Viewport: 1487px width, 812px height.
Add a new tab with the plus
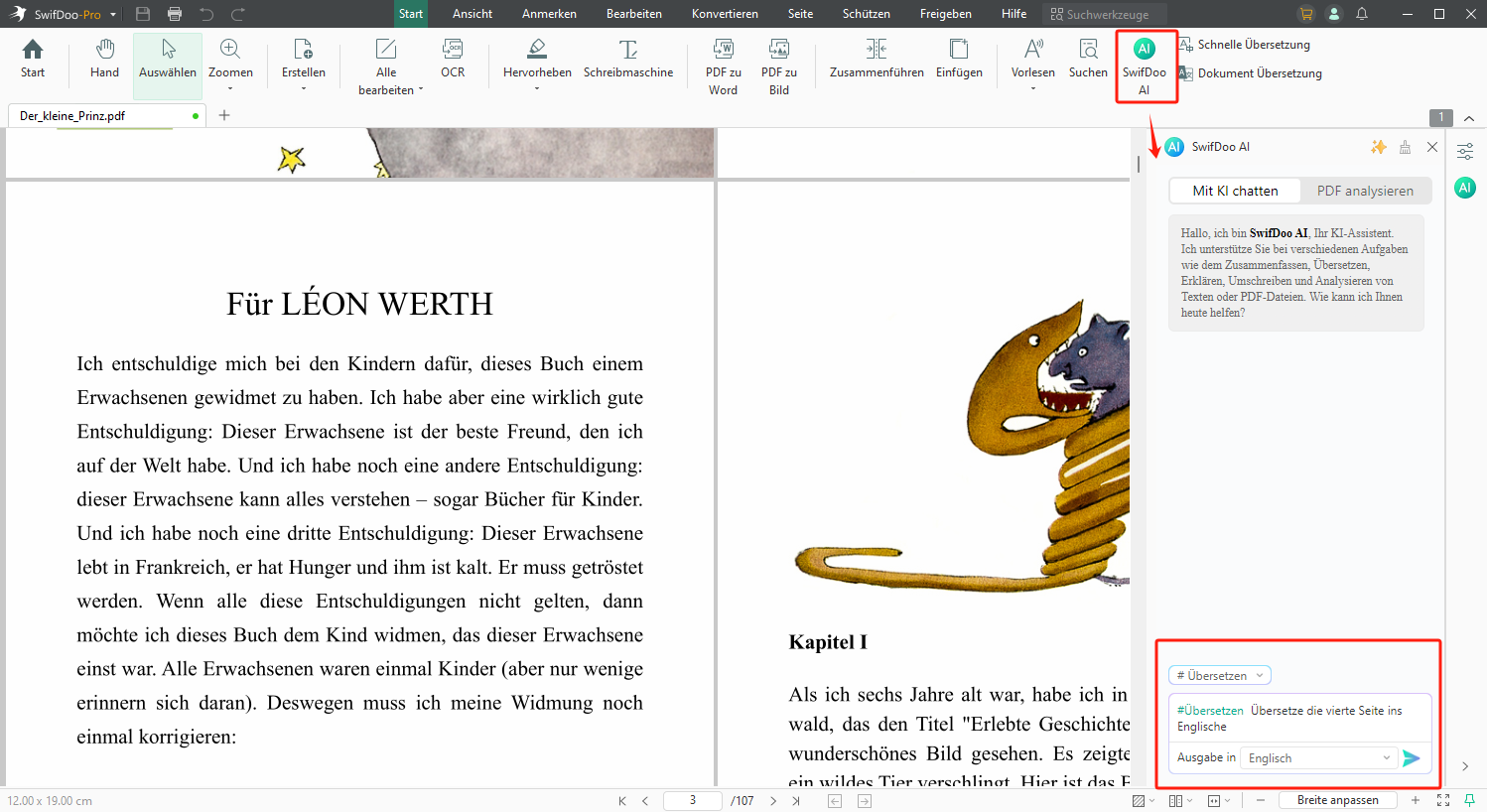point(224,115)
